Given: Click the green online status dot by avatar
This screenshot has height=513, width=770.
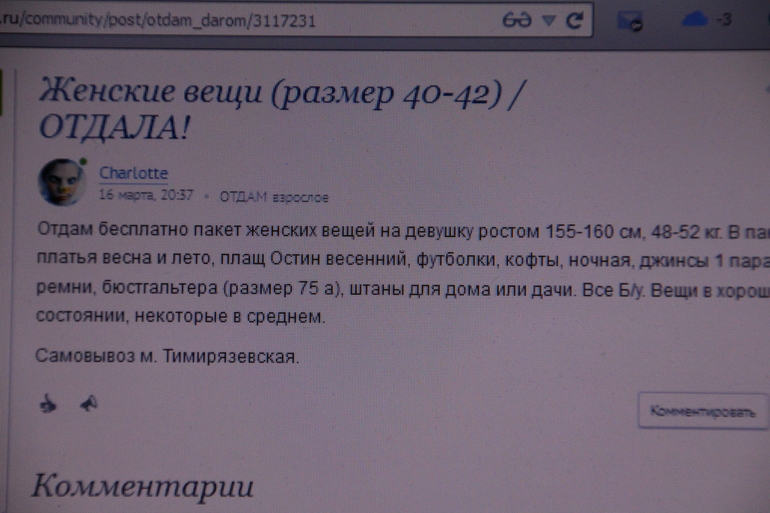Looking at the screenshot, I should 83,161.
